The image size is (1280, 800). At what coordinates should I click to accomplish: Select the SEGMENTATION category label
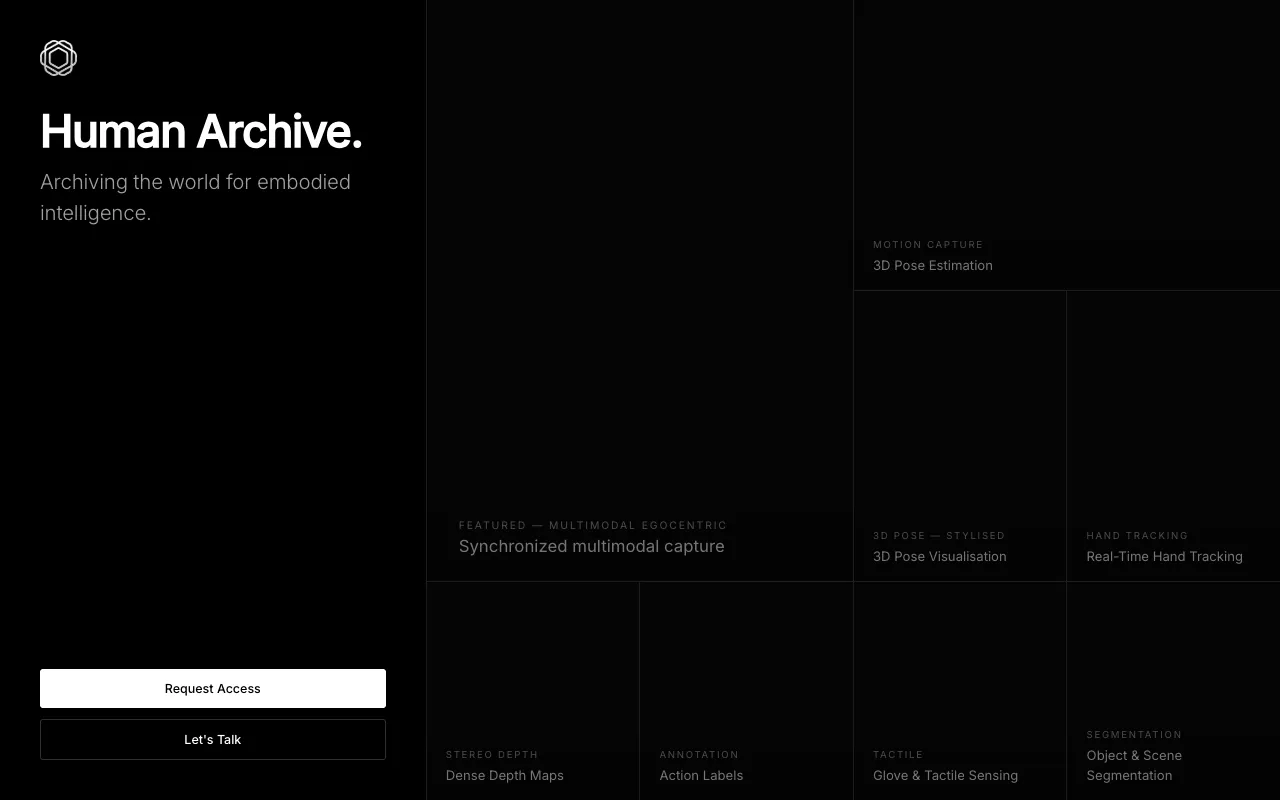[x=1134, y=734]
